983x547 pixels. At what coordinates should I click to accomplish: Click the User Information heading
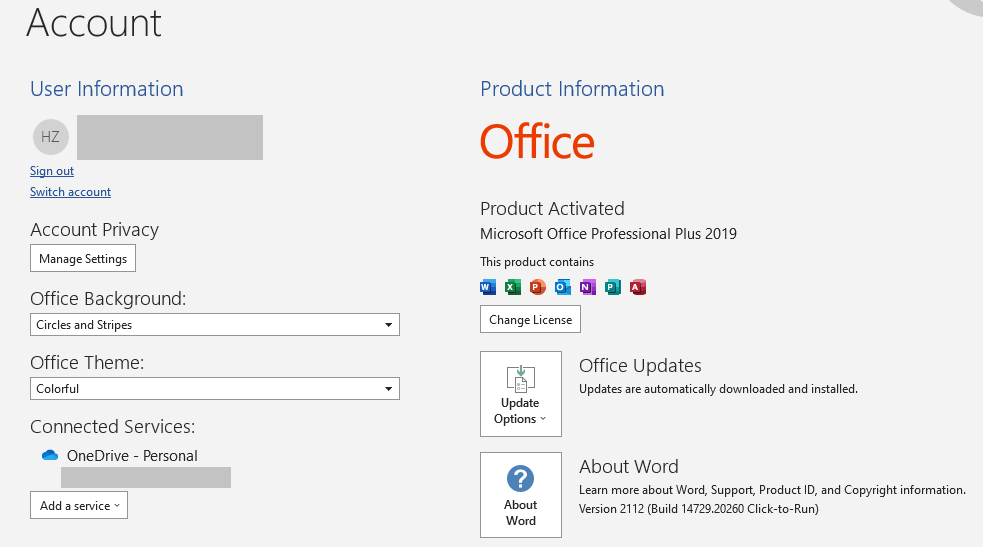click(x=107, y=89)
